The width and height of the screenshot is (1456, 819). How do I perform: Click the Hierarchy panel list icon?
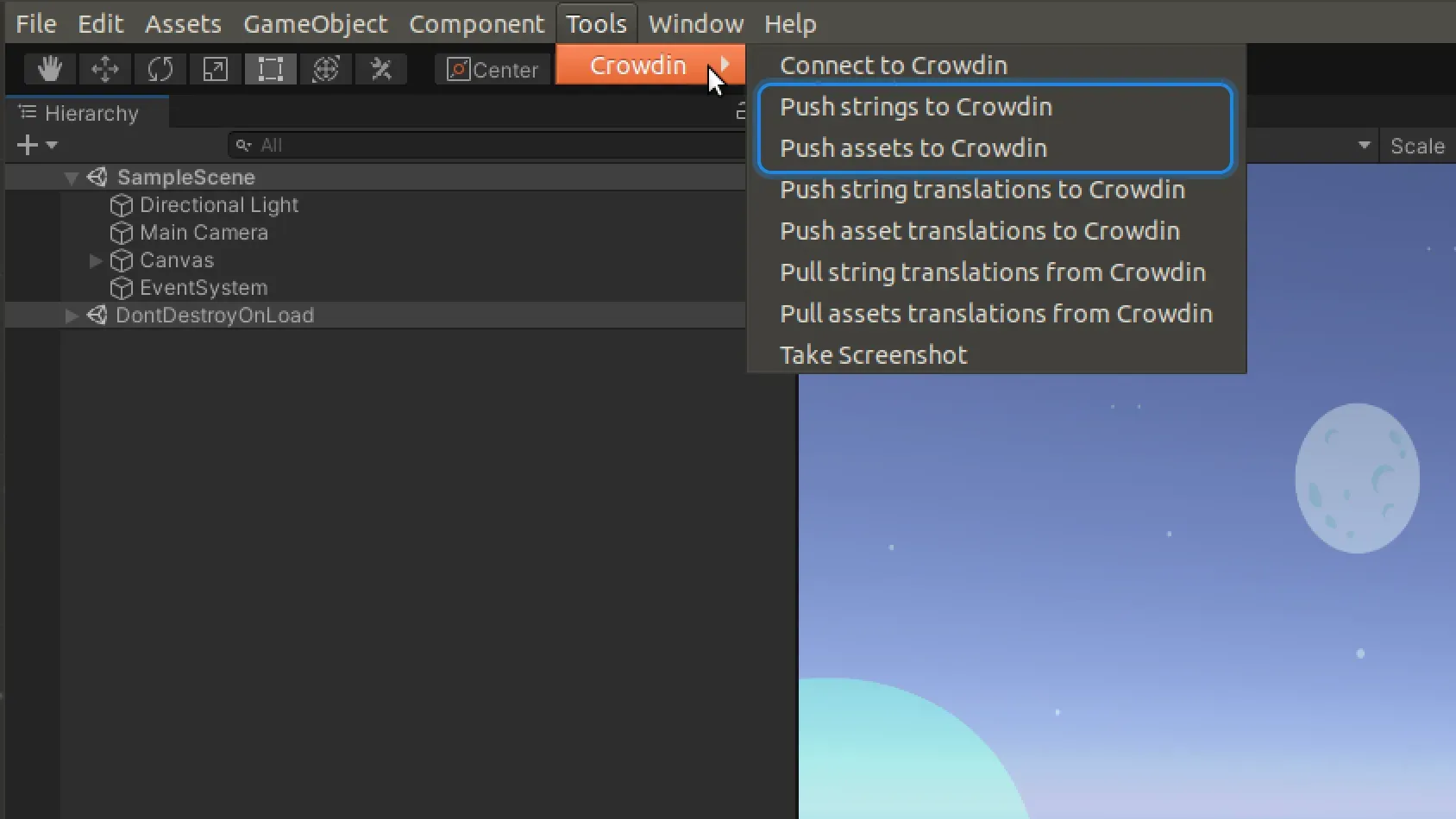[27, 112]
